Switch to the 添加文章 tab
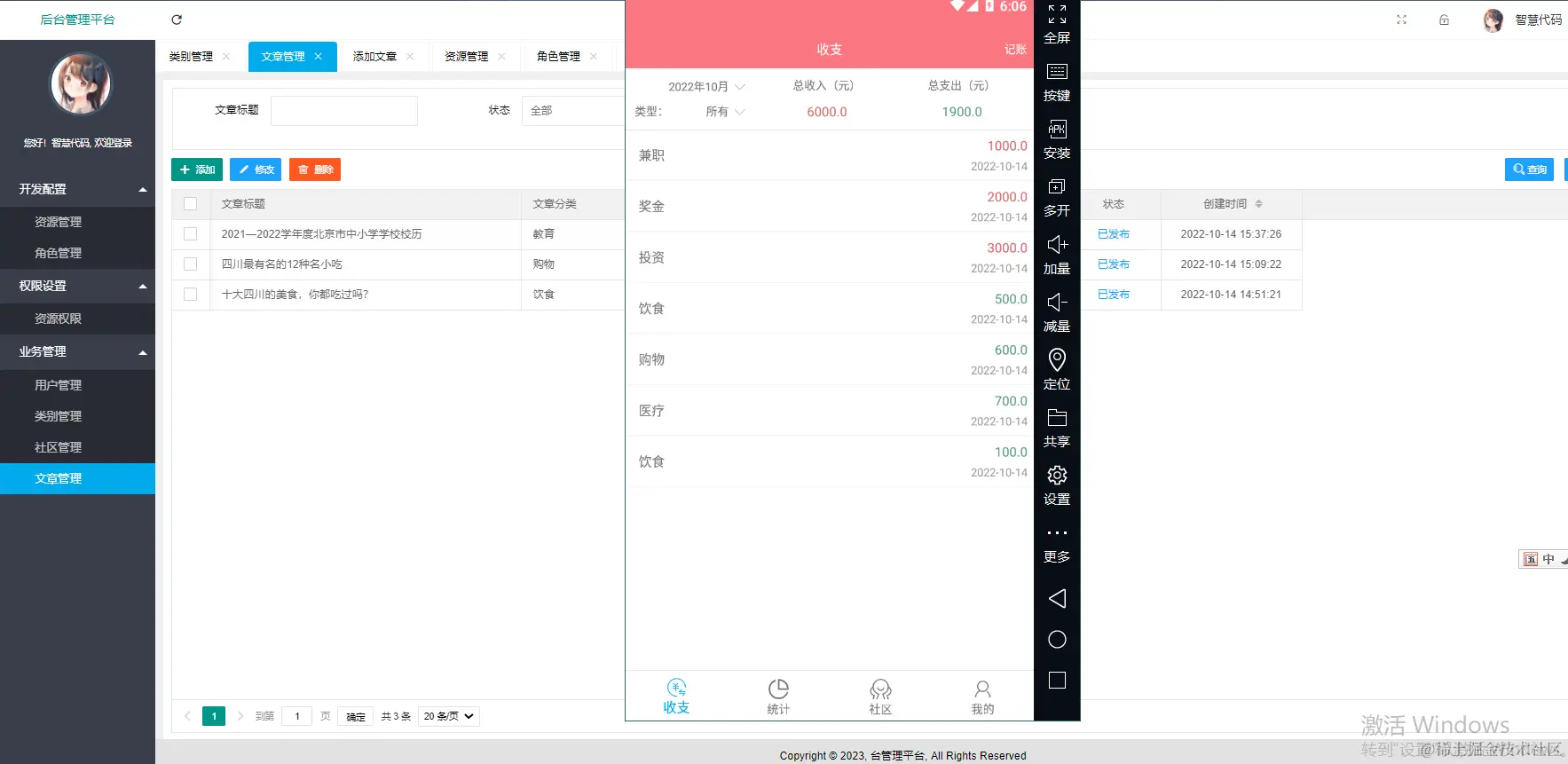The image size is (1568, 764). (374, 56)
